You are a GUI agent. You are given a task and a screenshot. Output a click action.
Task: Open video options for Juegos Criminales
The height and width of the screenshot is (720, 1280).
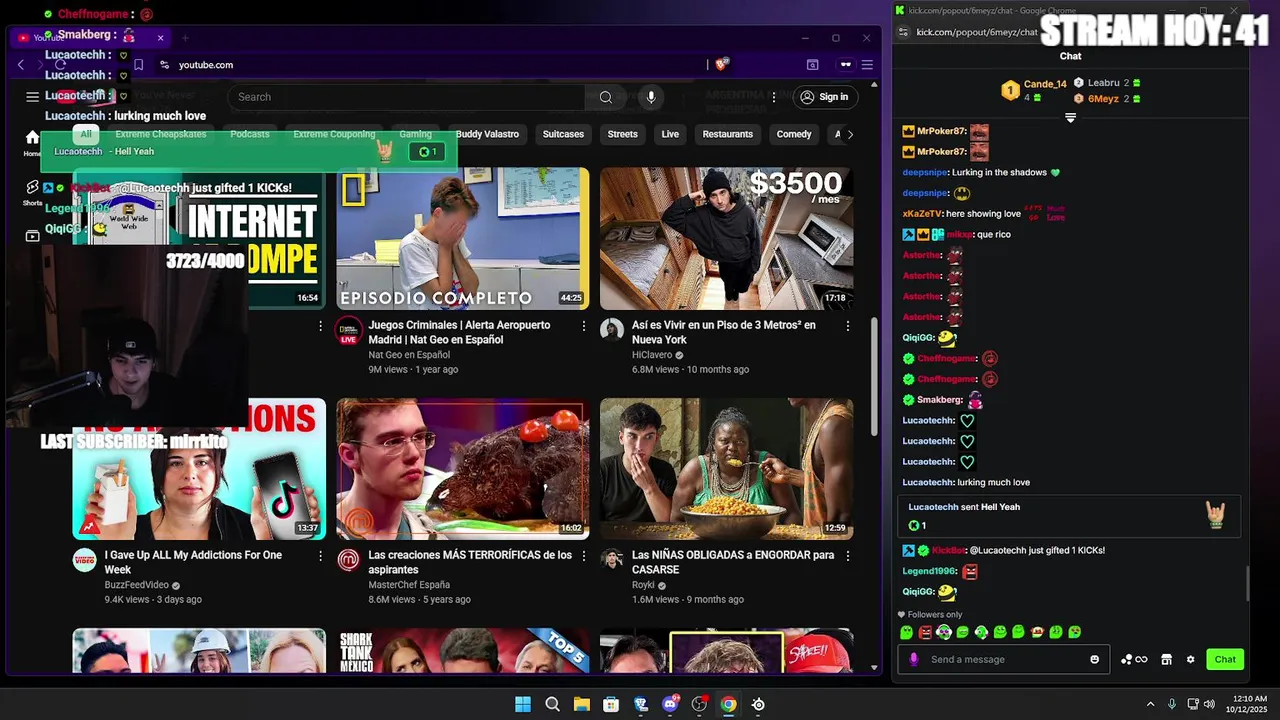(584, 326)
